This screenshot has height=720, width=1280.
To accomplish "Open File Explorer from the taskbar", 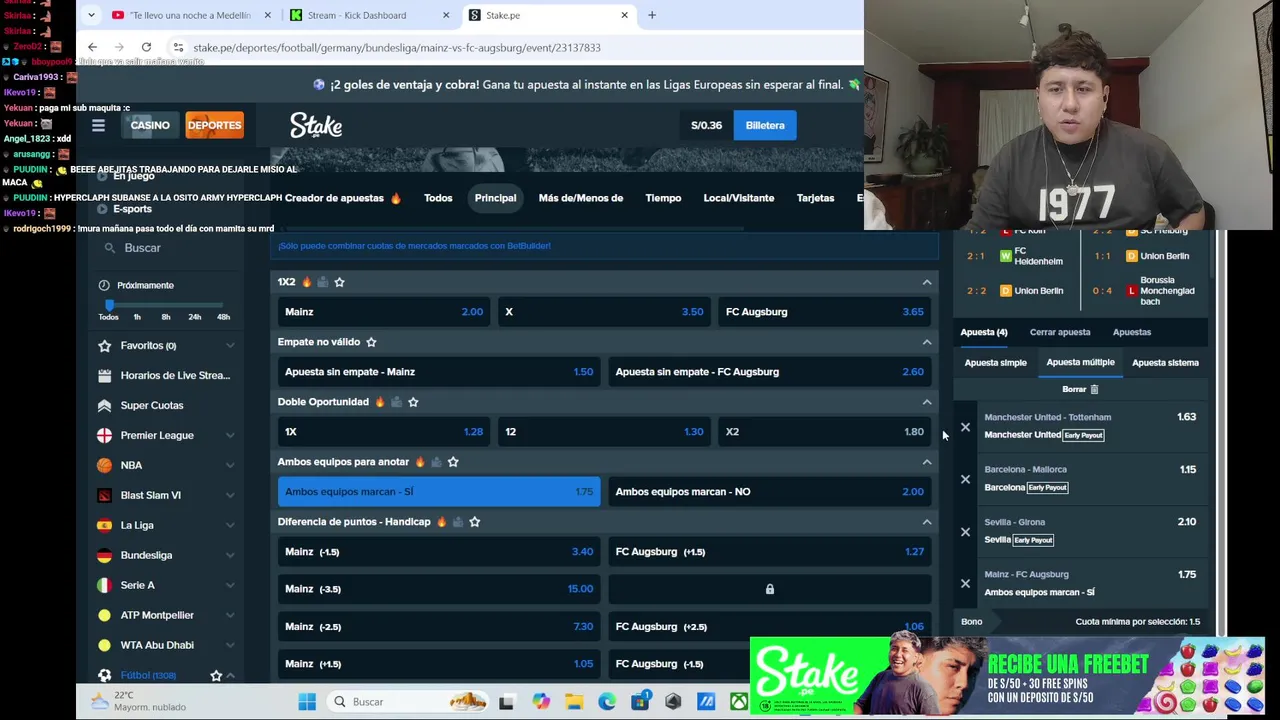I will [574, 702].
